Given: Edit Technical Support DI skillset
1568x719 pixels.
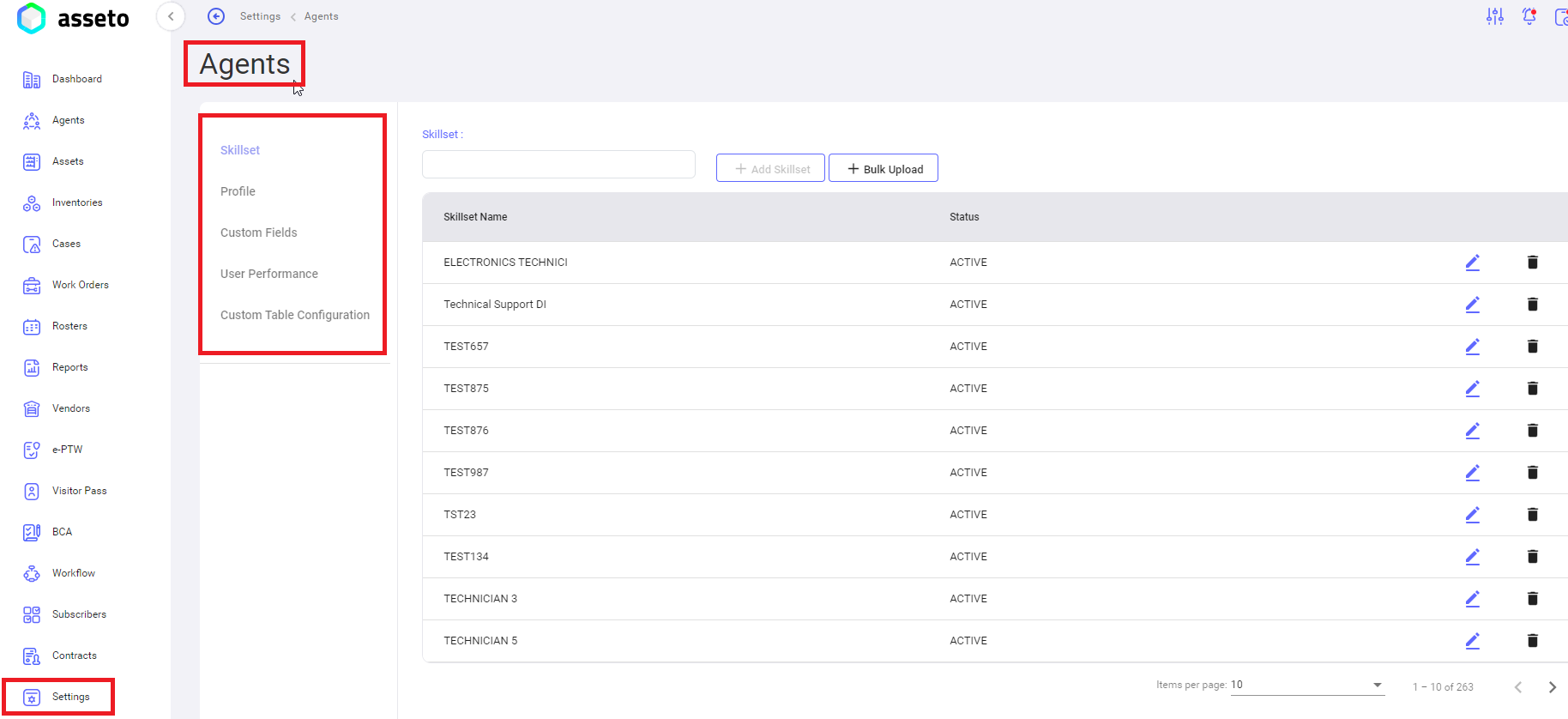Looking at the screenshot, I should click(x=1472, y=305).
